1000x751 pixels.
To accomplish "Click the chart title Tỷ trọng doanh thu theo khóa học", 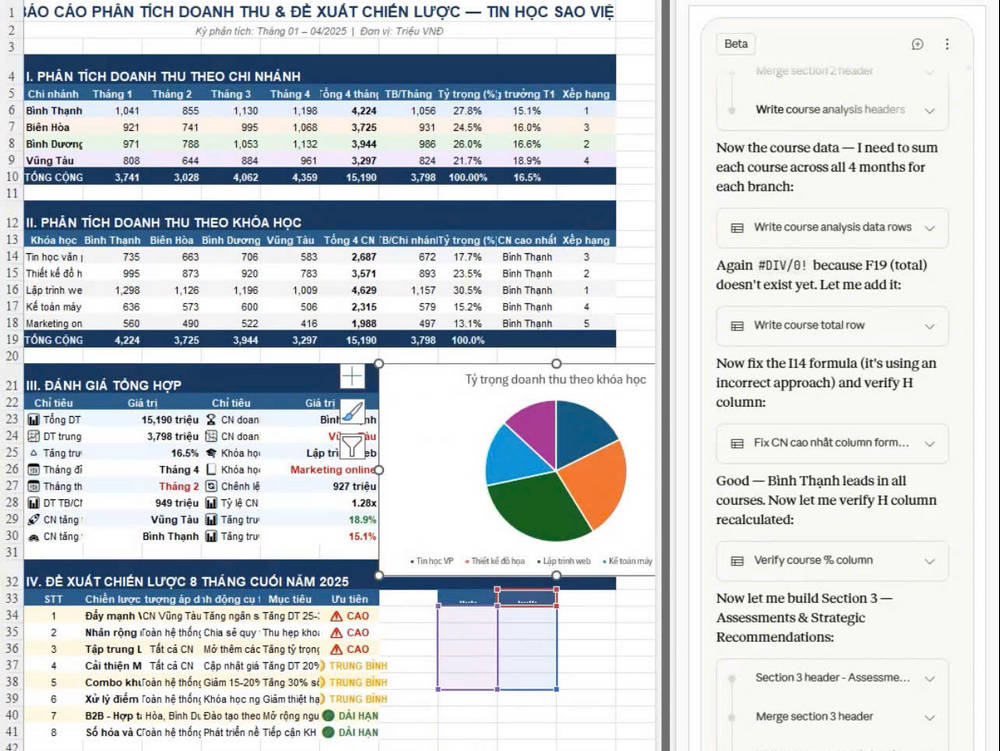I will 555,379.
